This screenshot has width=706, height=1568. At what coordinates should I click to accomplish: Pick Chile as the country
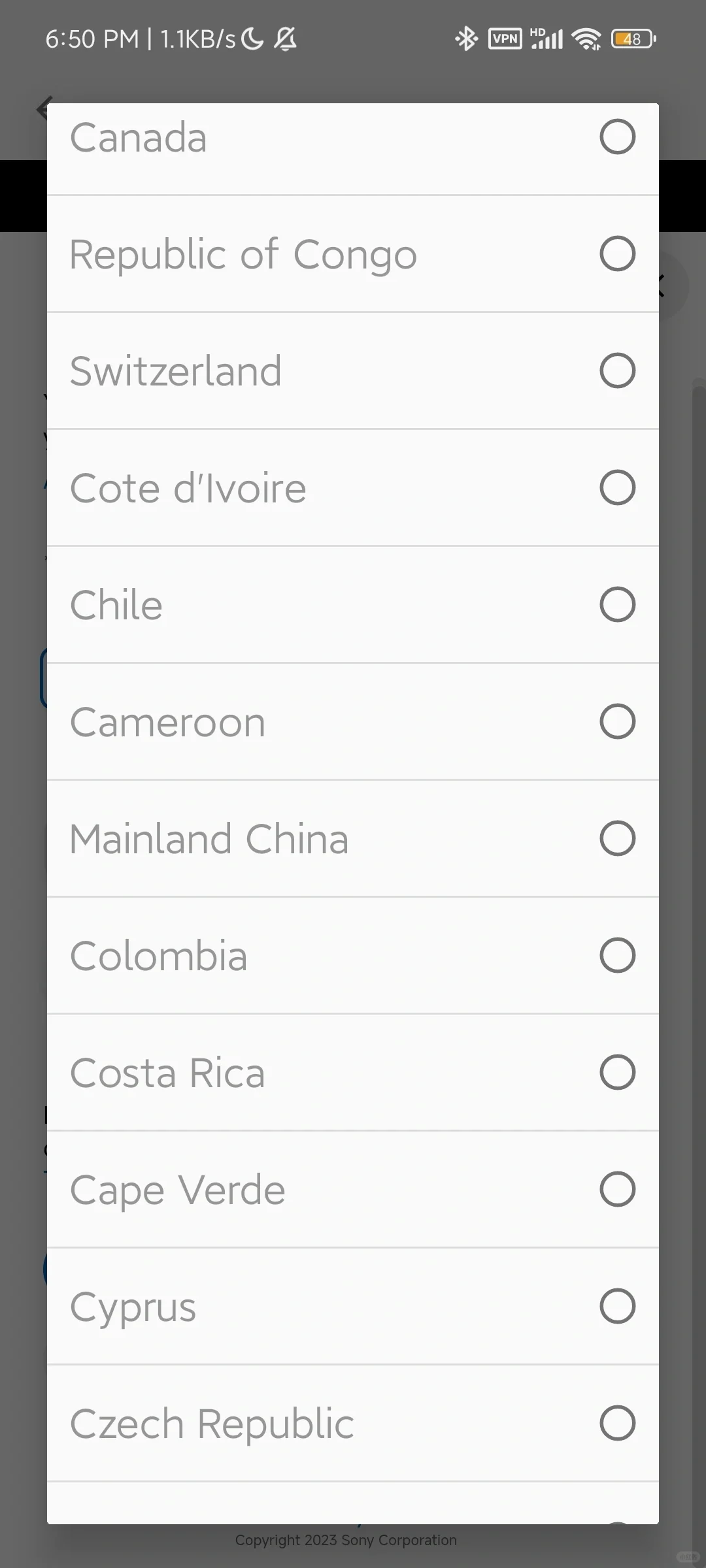coord(116,605)
